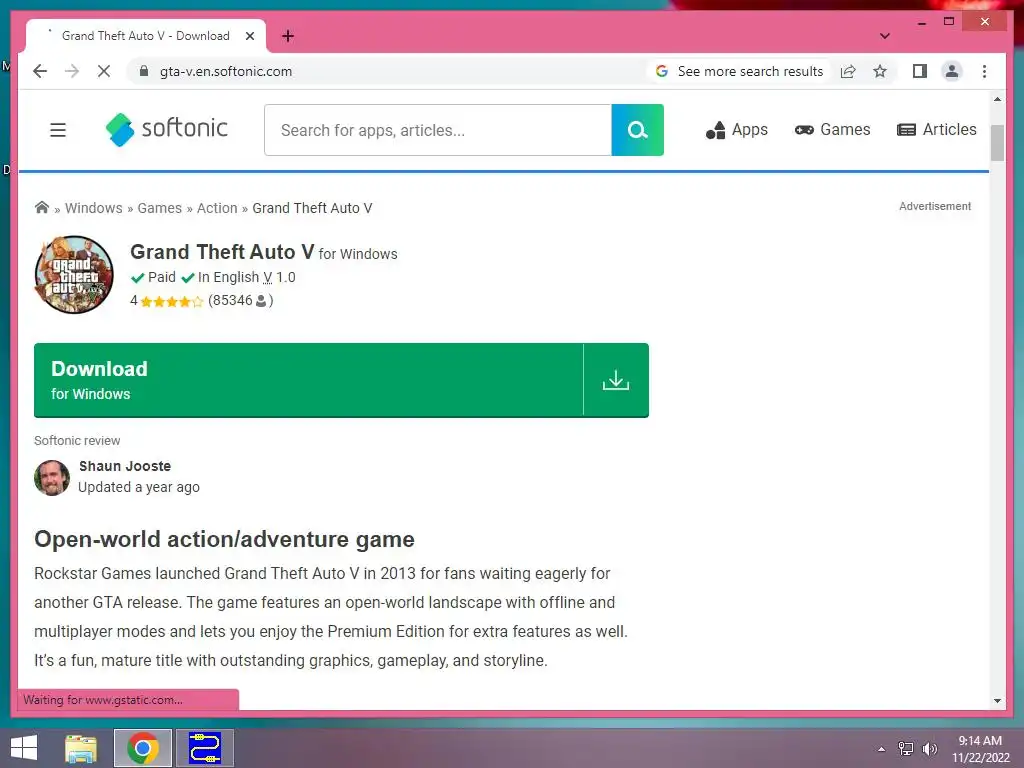Image resolution: width=1024 pixels, height=768 pixels.
Task: Click the version 'V 1.0' text
Action: (x=279, y=278)
